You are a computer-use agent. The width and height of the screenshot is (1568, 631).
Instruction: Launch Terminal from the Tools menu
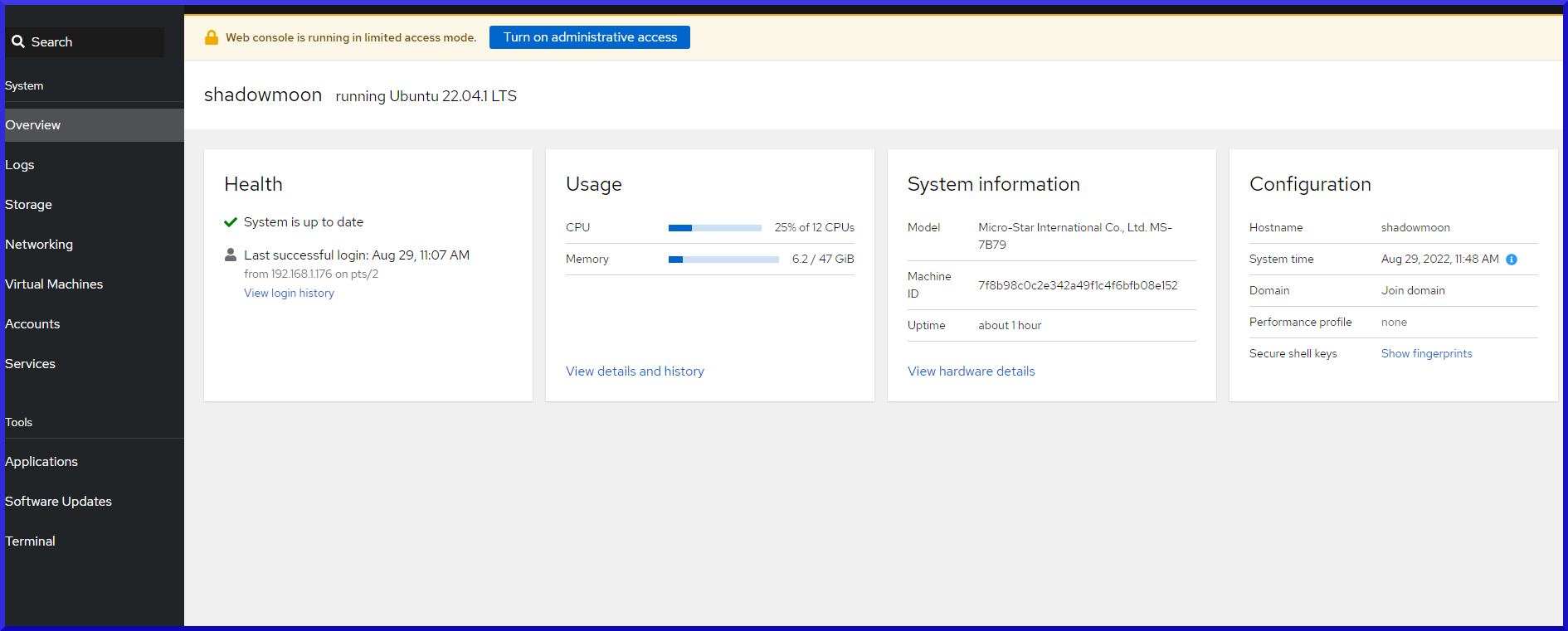point(31,541)
